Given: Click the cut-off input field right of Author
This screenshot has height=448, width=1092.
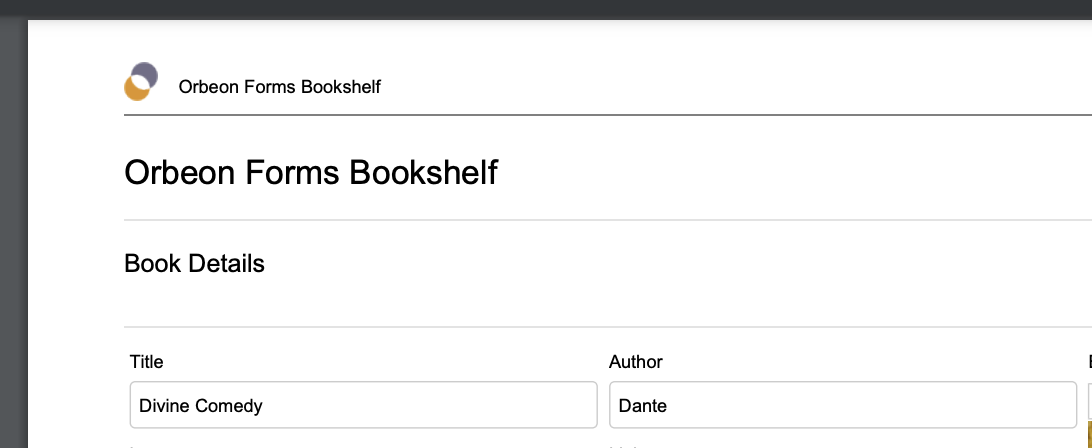Looking at the screenshot, I should click(x=1090, y=401).
